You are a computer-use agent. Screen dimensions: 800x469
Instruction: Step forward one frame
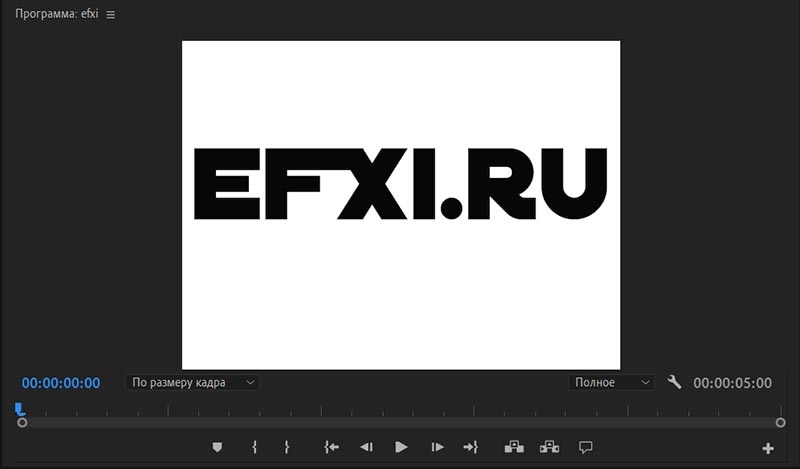(x=437, y=448)
